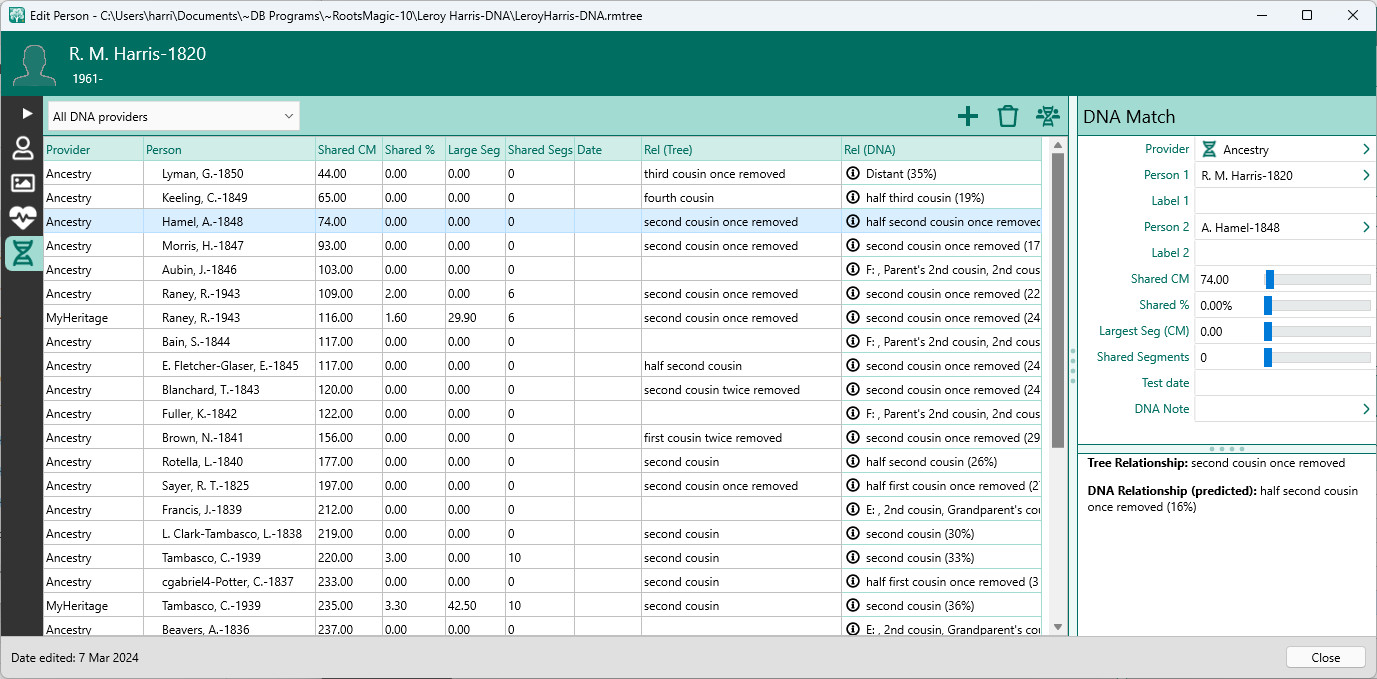This screenshot has height=679, width=1377.
Task: Click info icon for Lyman, G.-1850 row
Action: [x=853, y=174]
